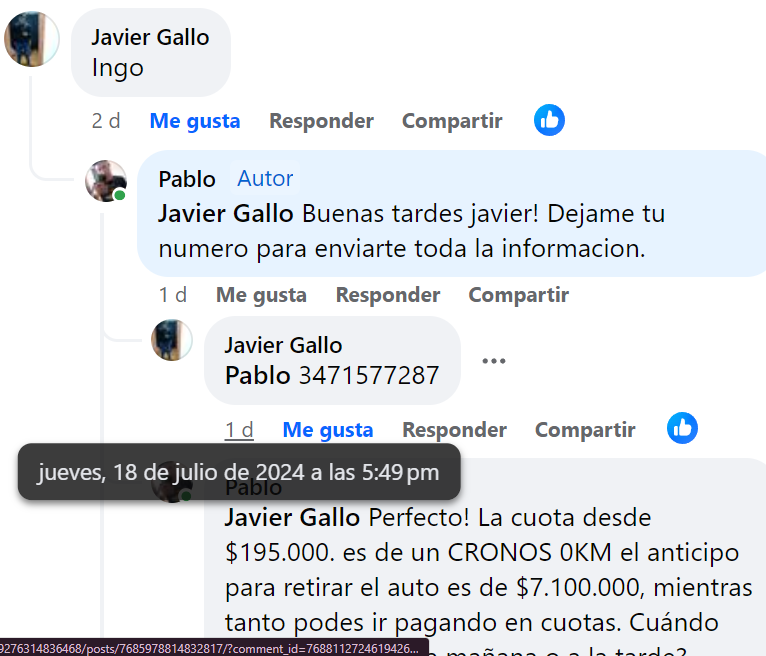Click the Pablo mention before 3471577287
The width and height of the screenshot is (766, 656).
coord(258,376)
